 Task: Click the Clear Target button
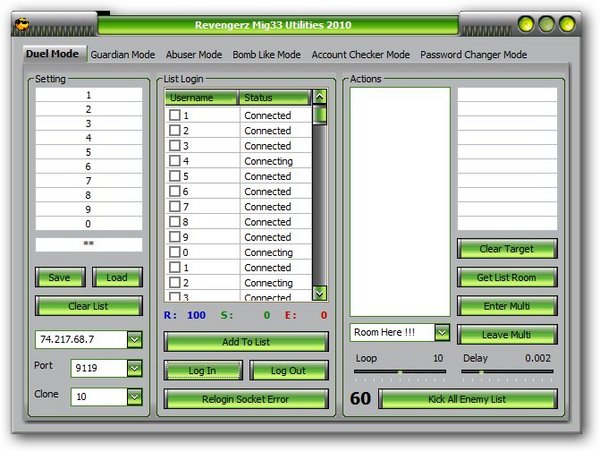[x=507, y=249]
